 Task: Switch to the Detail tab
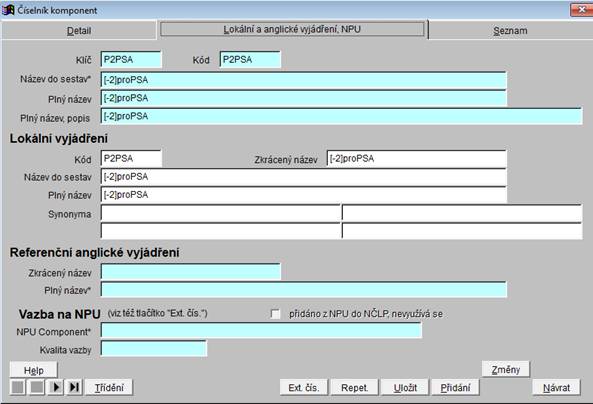(79, 31)
